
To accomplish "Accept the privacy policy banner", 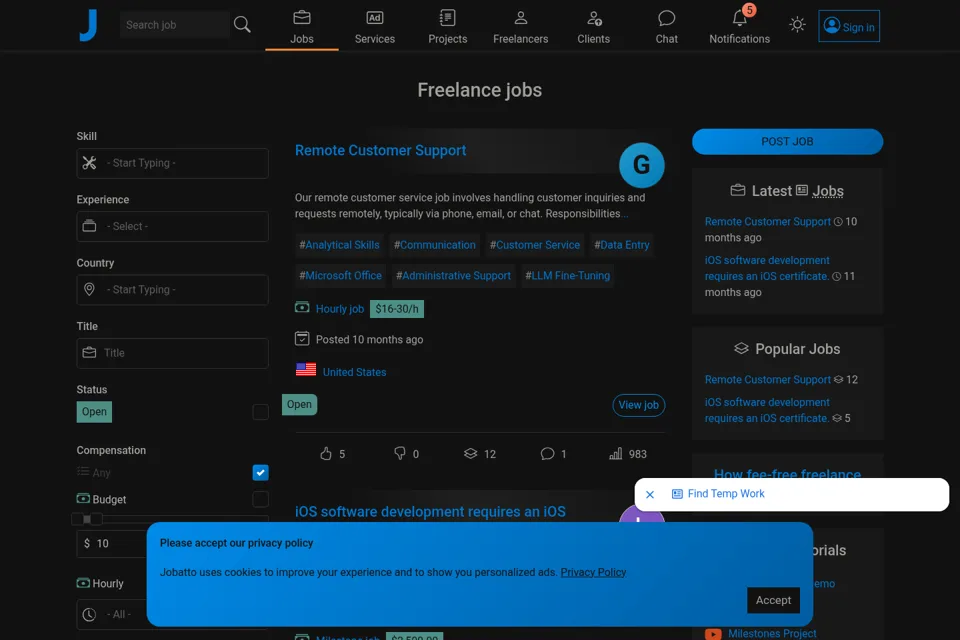I will click(773, 600).
